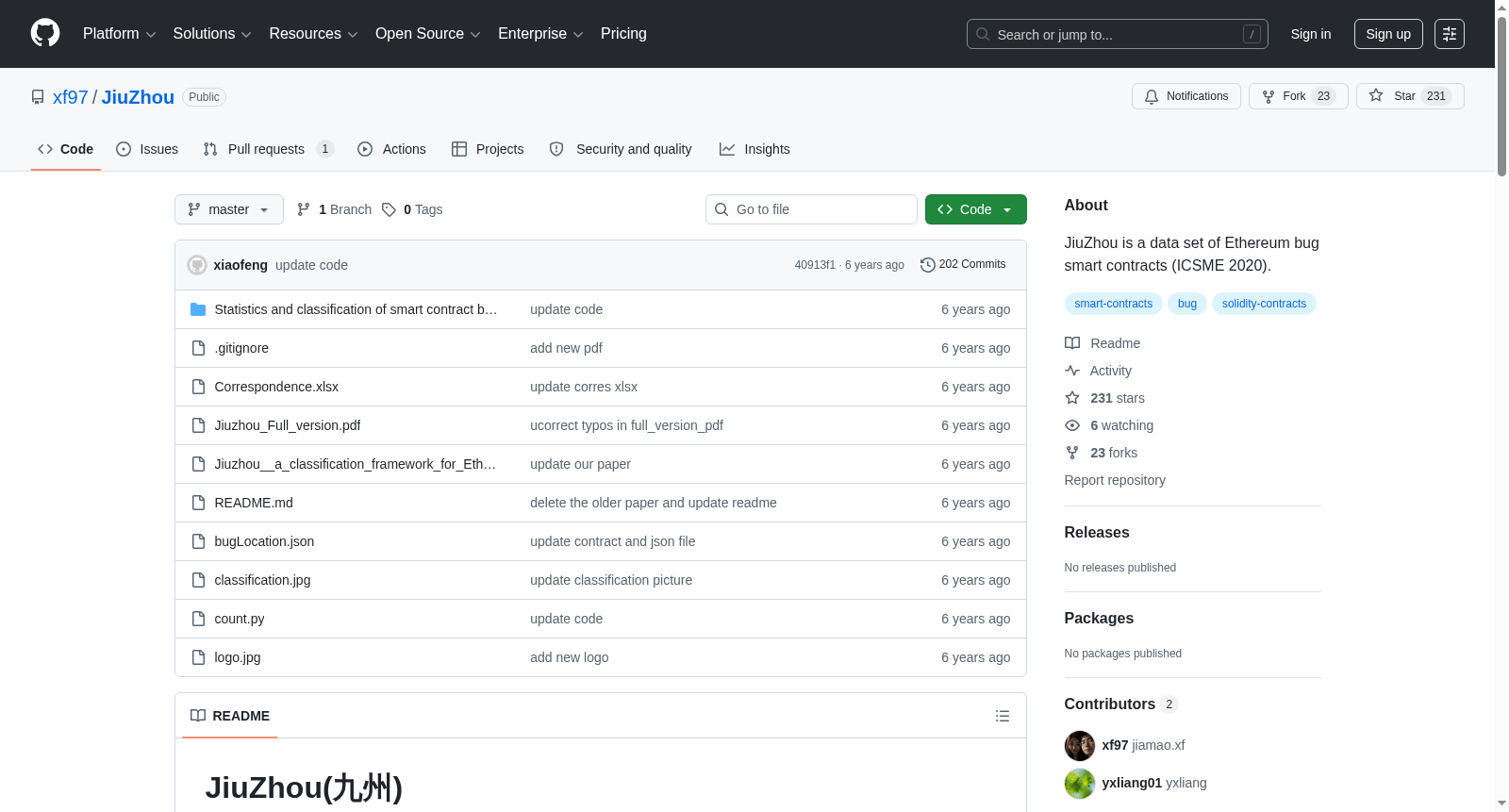This screenshot has height=812, width=1509.
Task: Click the file icon for Correspondence.xlsx
Action: click(198, 387)
